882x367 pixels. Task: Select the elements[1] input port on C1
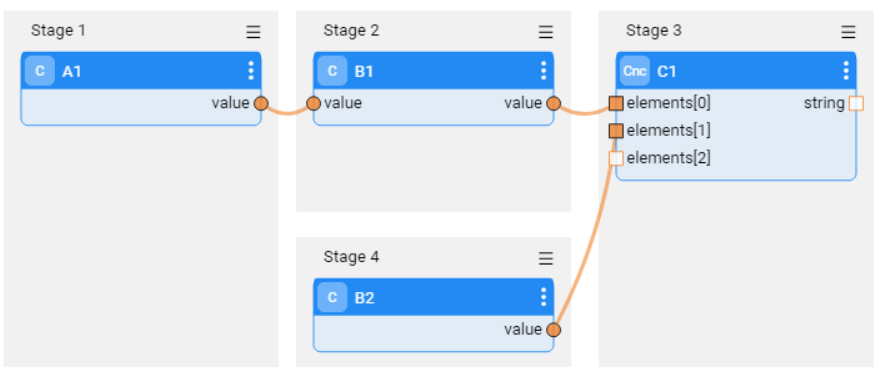point(616,131)
